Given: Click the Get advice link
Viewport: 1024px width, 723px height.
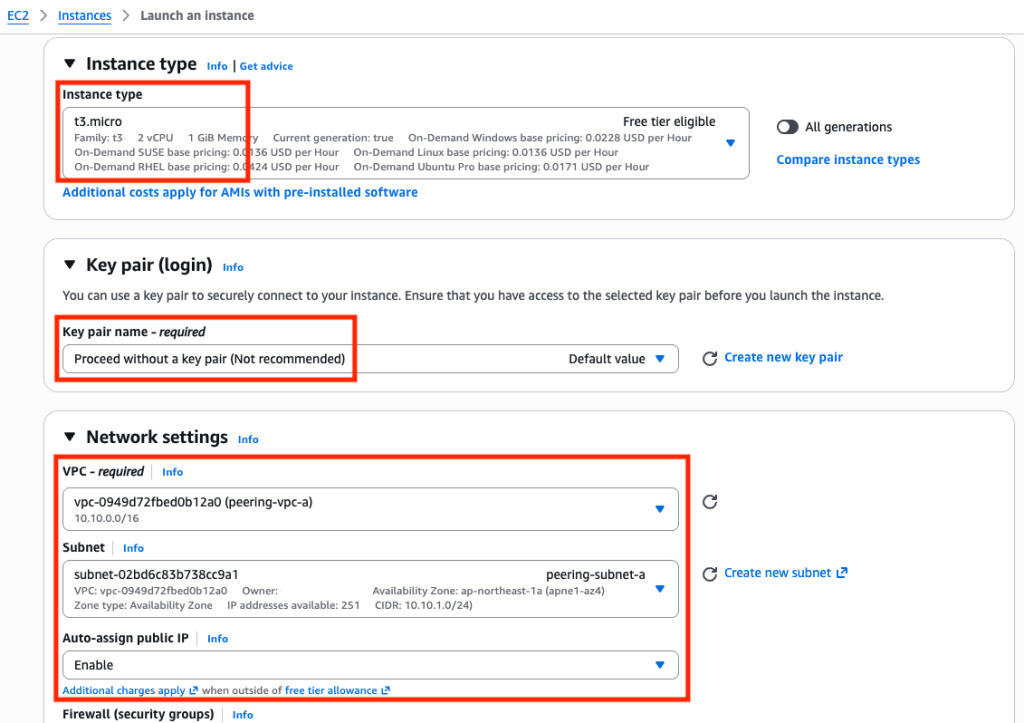Looking at the screenshot, I should 266,66.
